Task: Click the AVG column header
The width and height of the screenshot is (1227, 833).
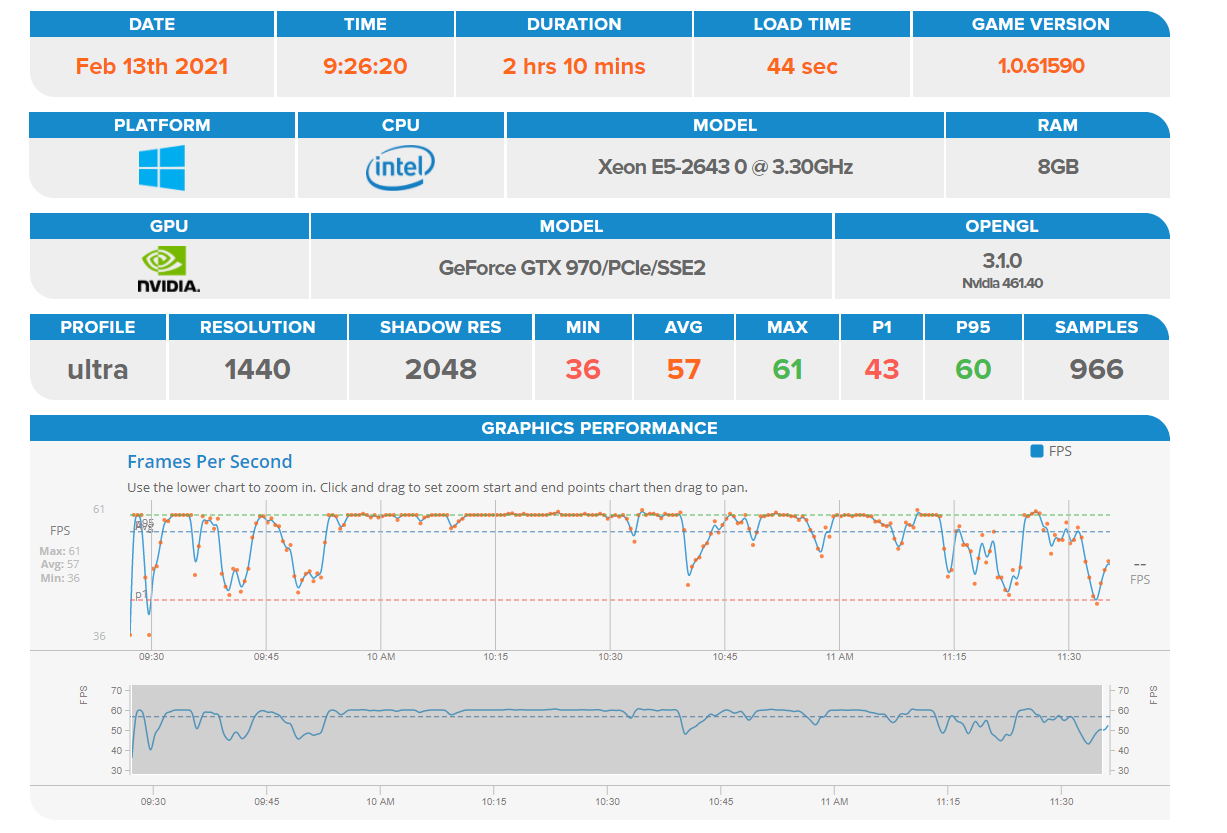Action: [x=684, y=327]
